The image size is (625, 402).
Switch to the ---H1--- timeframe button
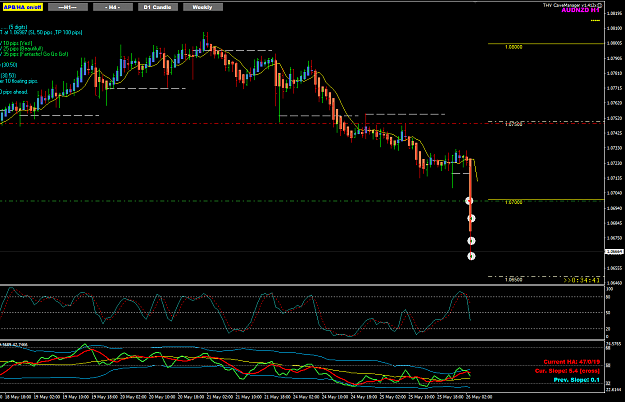[68, 7]
